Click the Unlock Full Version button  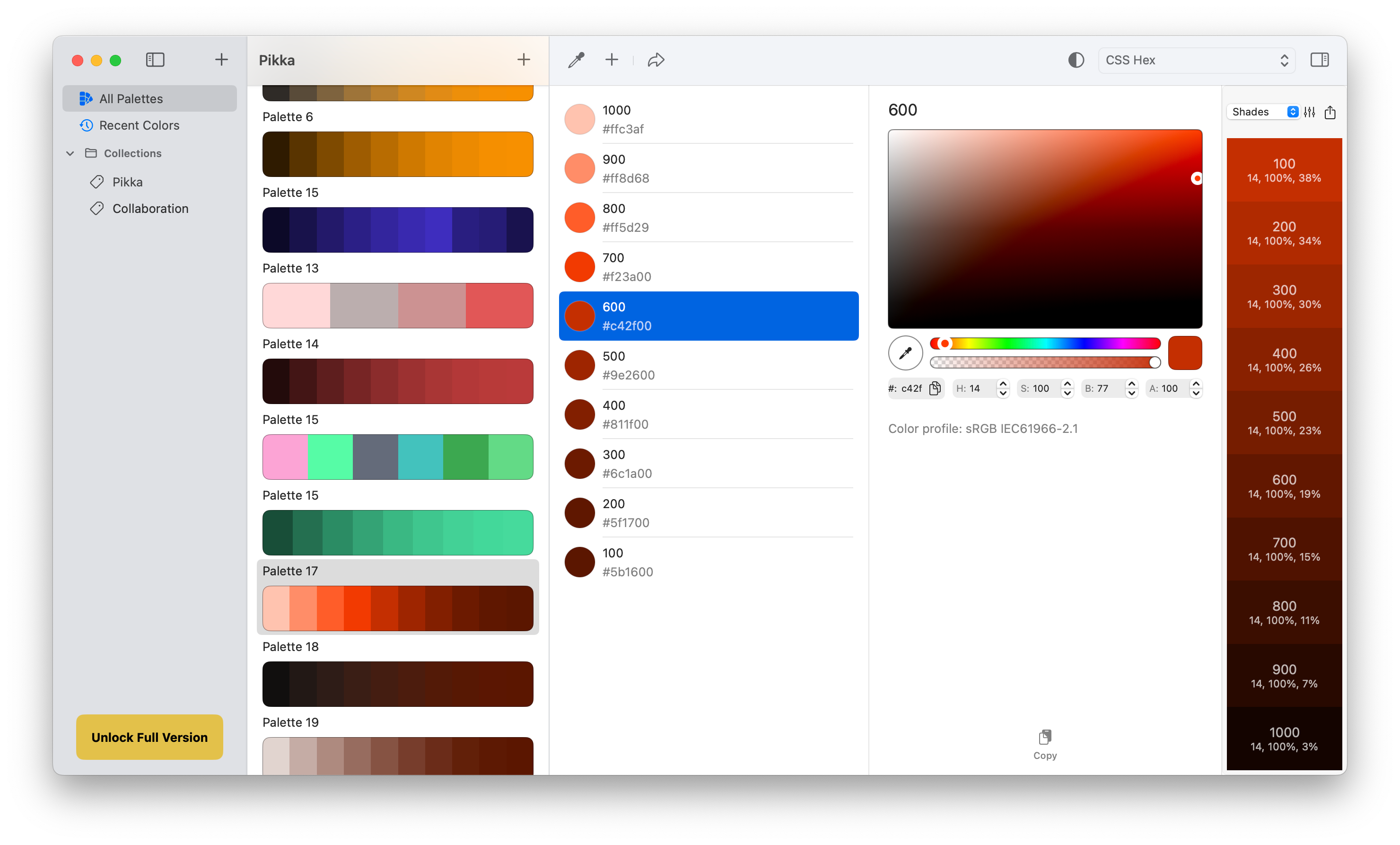pos(149,737)
